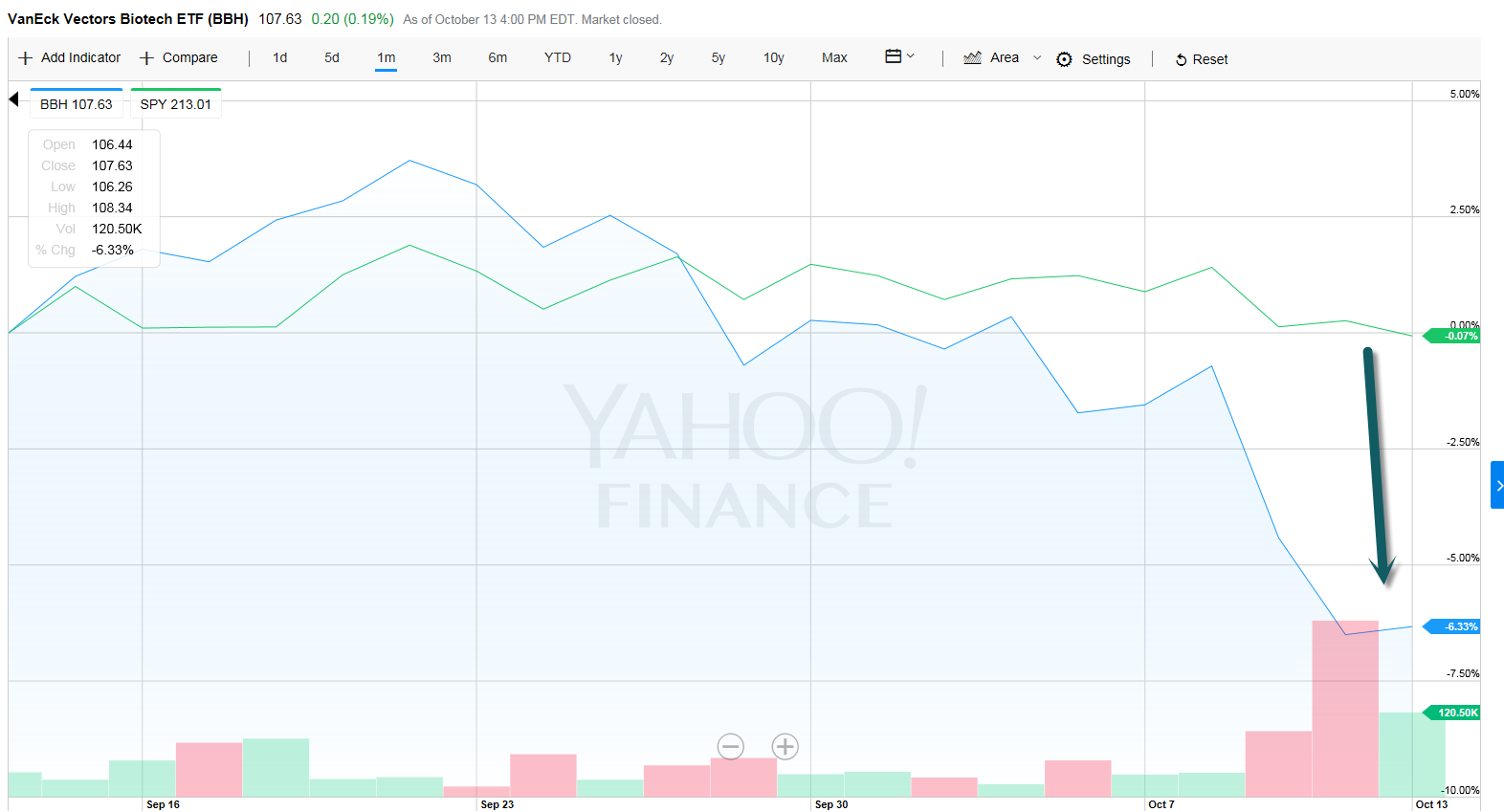This screenshot has height=812, width=1504.
Task: Click the Add Indicator plus icon
Action: 26,58
